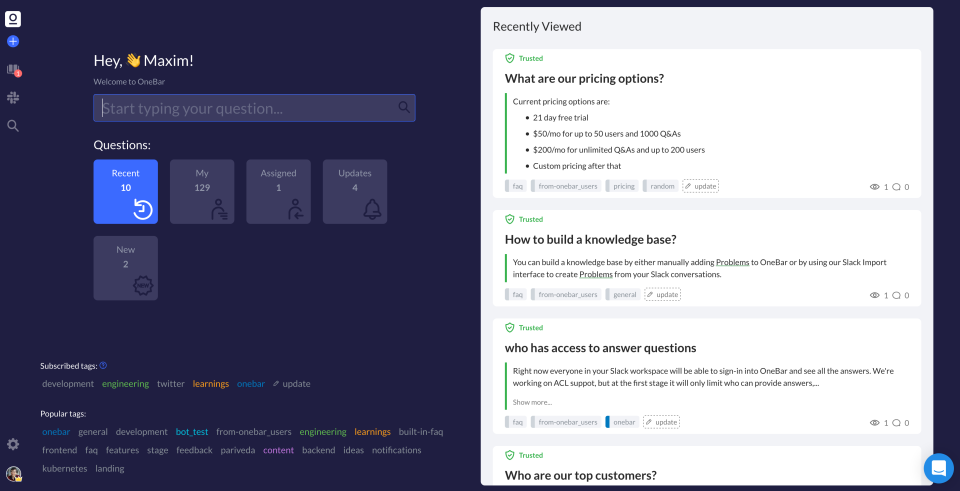Select popular tag feedback
The image size is (960, 491).
coord(194,450)
